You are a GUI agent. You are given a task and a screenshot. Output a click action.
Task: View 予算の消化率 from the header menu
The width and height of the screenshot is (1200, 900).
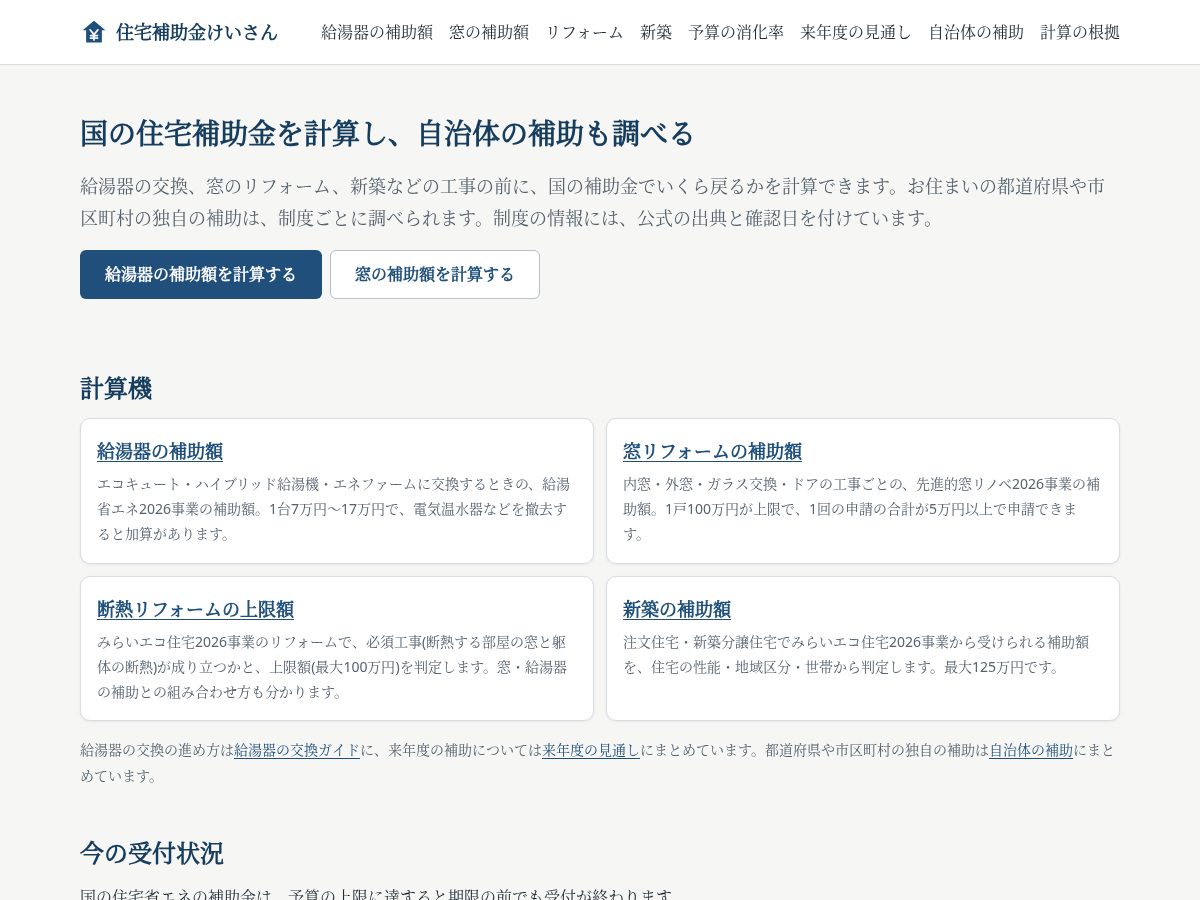(736, 32)
